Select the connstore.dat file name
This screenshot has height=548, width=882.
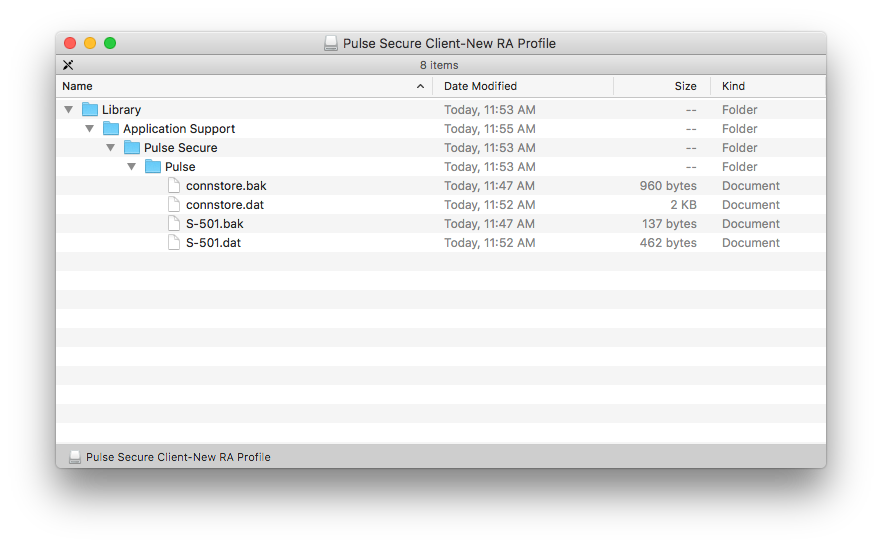point(225,205)
